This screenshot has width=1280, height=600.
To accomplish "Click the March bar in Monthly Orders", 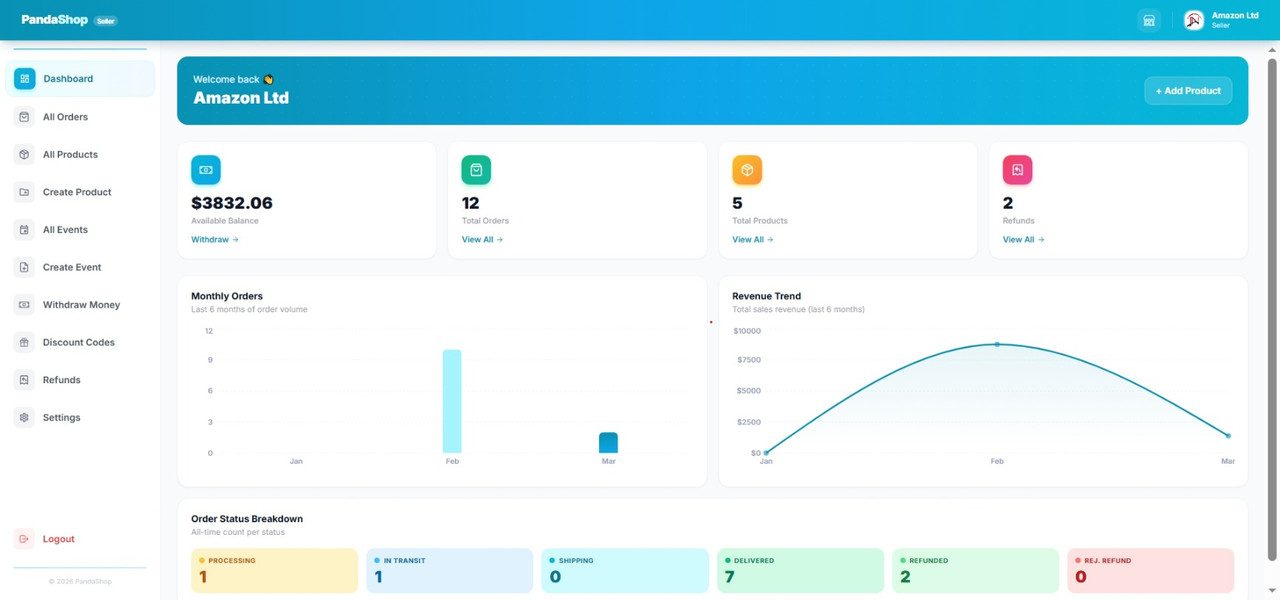I will [x=608, y=443].
